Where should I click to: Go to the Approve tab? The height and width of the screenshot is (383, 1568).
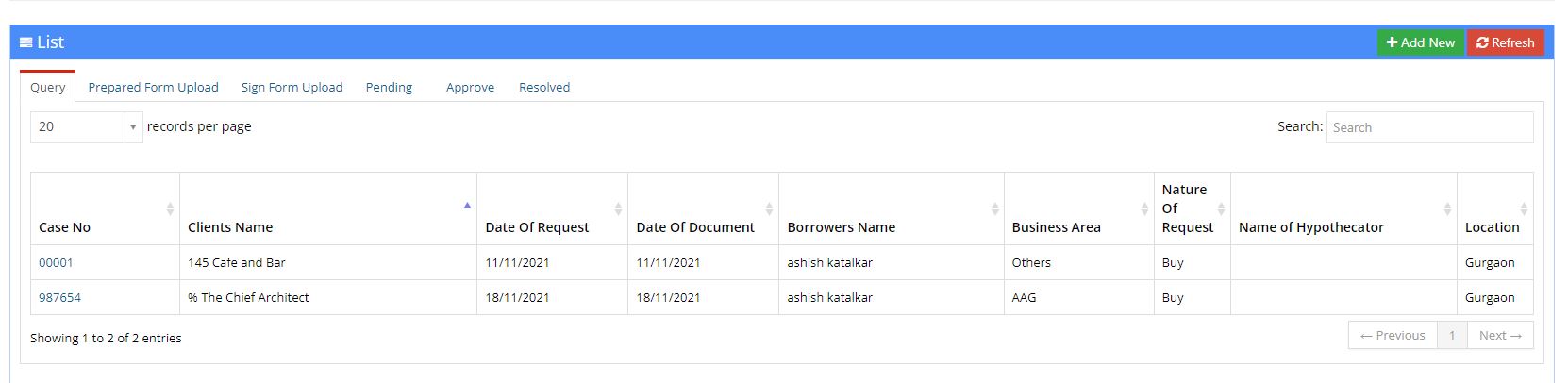click(x=470, y=87)
